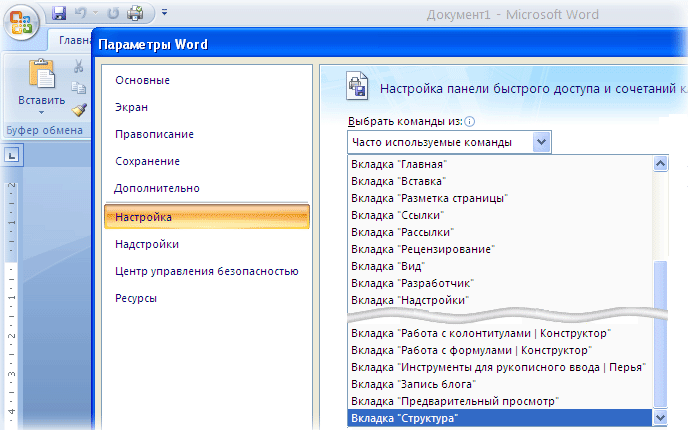Image resolution: width=688 pixels, height=433 pixels.
Task: Open the Вставить dropdown arrow
Action: point(41,112)
